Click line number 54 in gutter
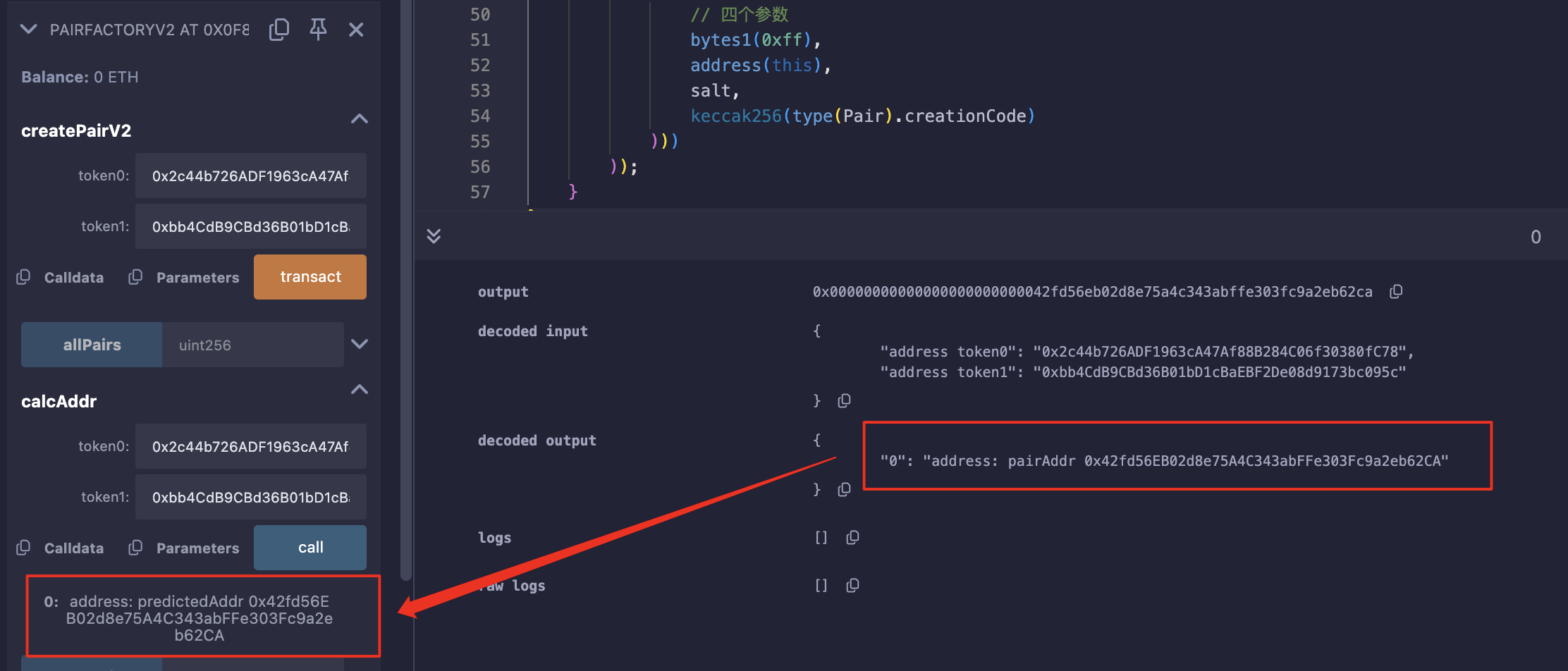Image resolution: width=1568 pixels, height=671 pixels. (x=480, y=116)
